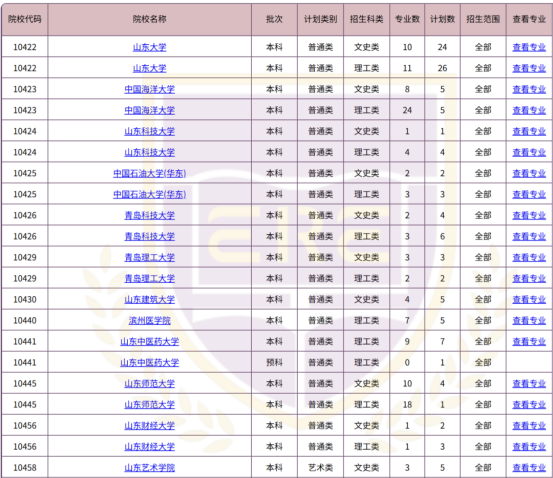The height and width of the screenshot is (478, 553).
Task: Open 中国石油大学(华东) link in 文史类 row
Action: click(x=149, y=173)
